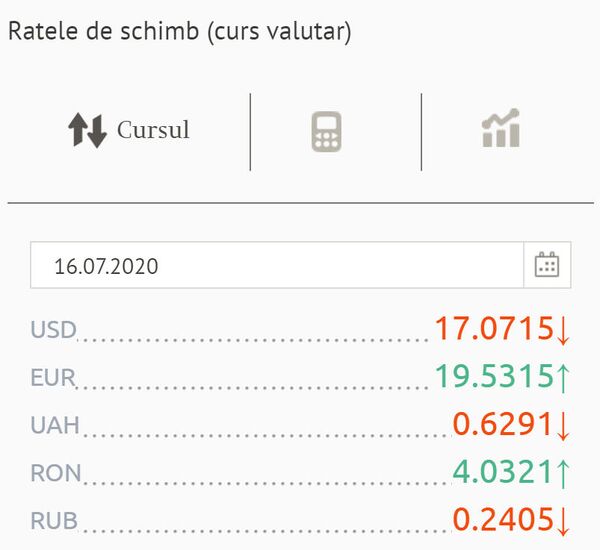The image size is (600, 550).
Task: Select the RON currency label
Action: [56, 473]
